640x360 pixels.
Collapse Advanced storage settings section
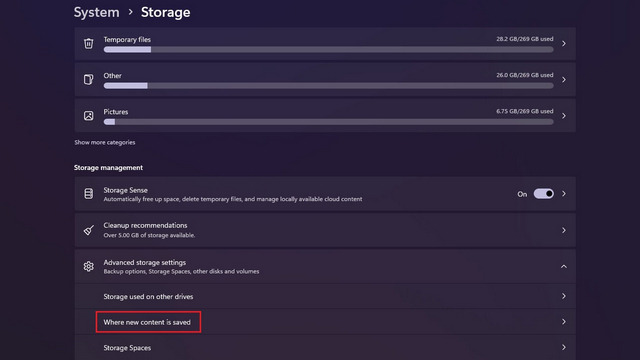pyautogui.click(x=564, y=267)
